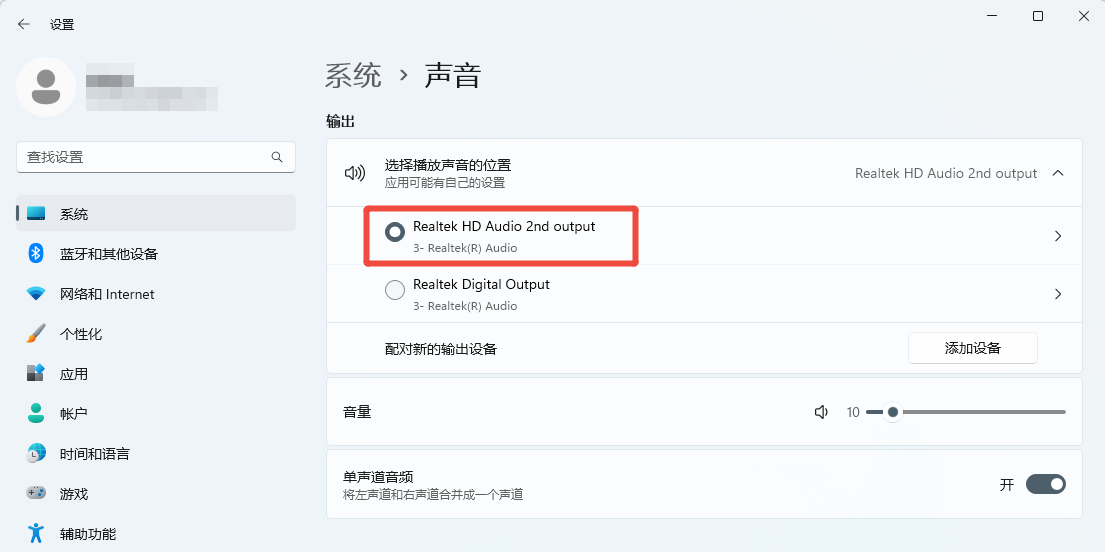This screenshot has width=1105, height=552.
Task: Go to 系统 via the breadcrumb link
Action: (353, 75)
